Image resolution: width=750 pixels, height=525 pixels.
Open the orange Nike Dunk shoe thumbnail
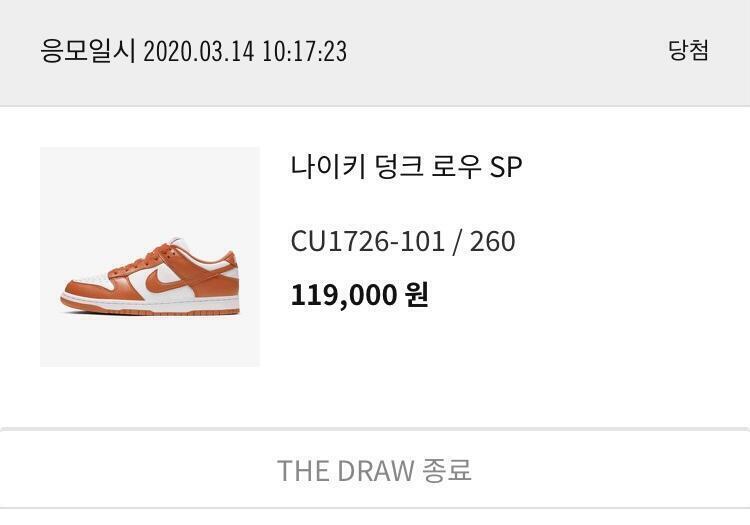[150, 257]
